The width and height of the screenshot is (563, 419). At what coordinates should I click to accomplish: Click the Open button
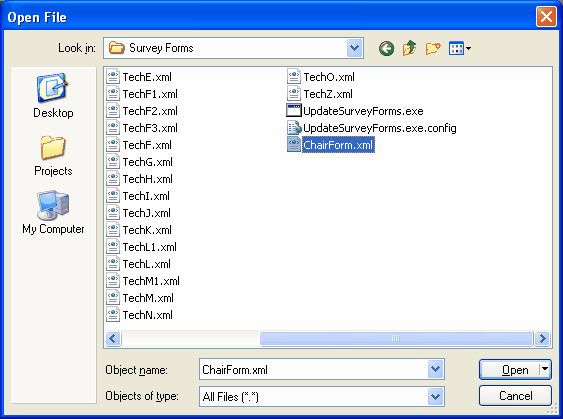[510, 369]
